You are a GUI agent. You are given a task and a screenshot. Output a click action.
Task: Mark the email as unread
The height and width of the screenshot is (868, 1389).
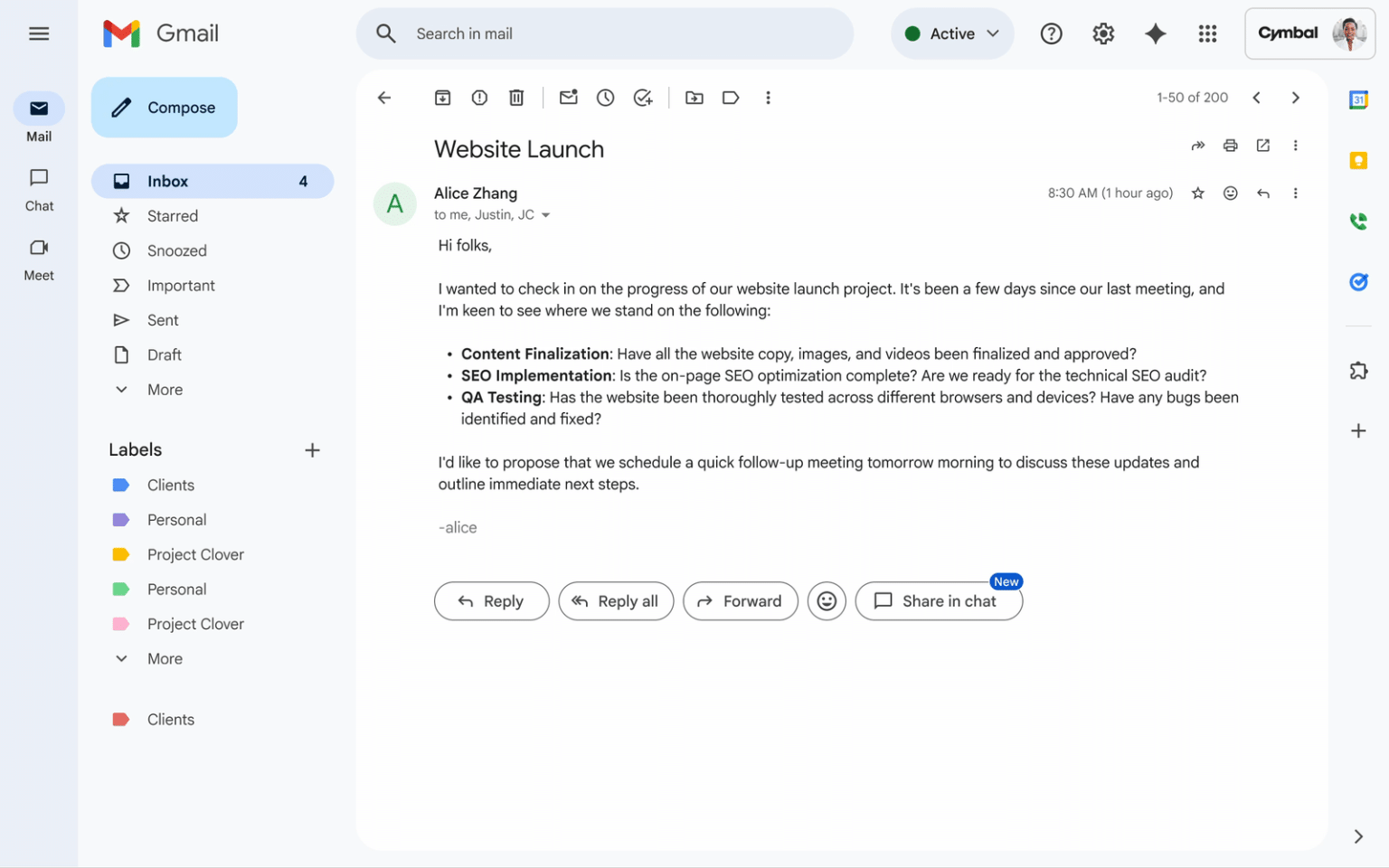point(568,97)
